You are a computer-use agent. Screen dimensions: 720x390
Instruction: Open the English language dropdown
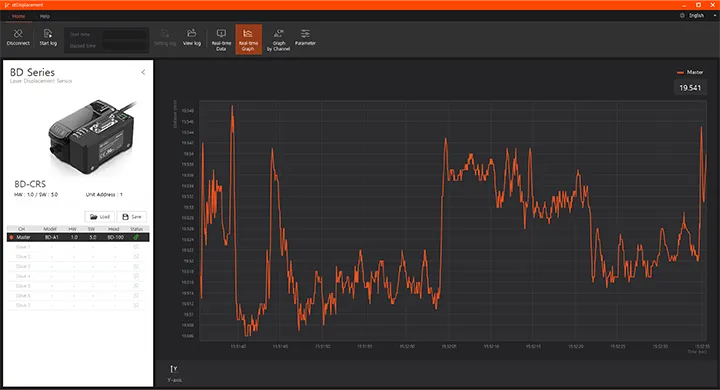click(x=698, y=16)
